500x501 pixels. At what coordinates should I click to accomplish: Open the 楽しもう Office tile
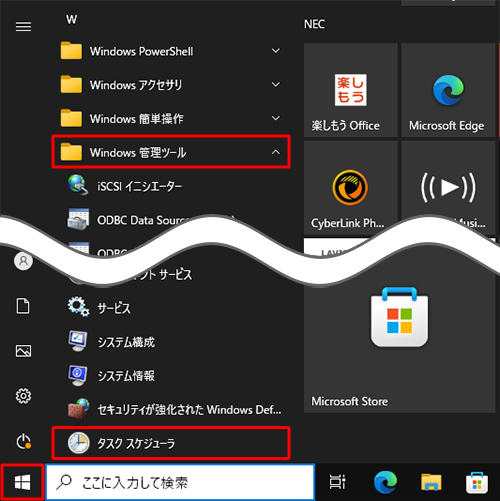pyautogui.click(x=351, y=90)
